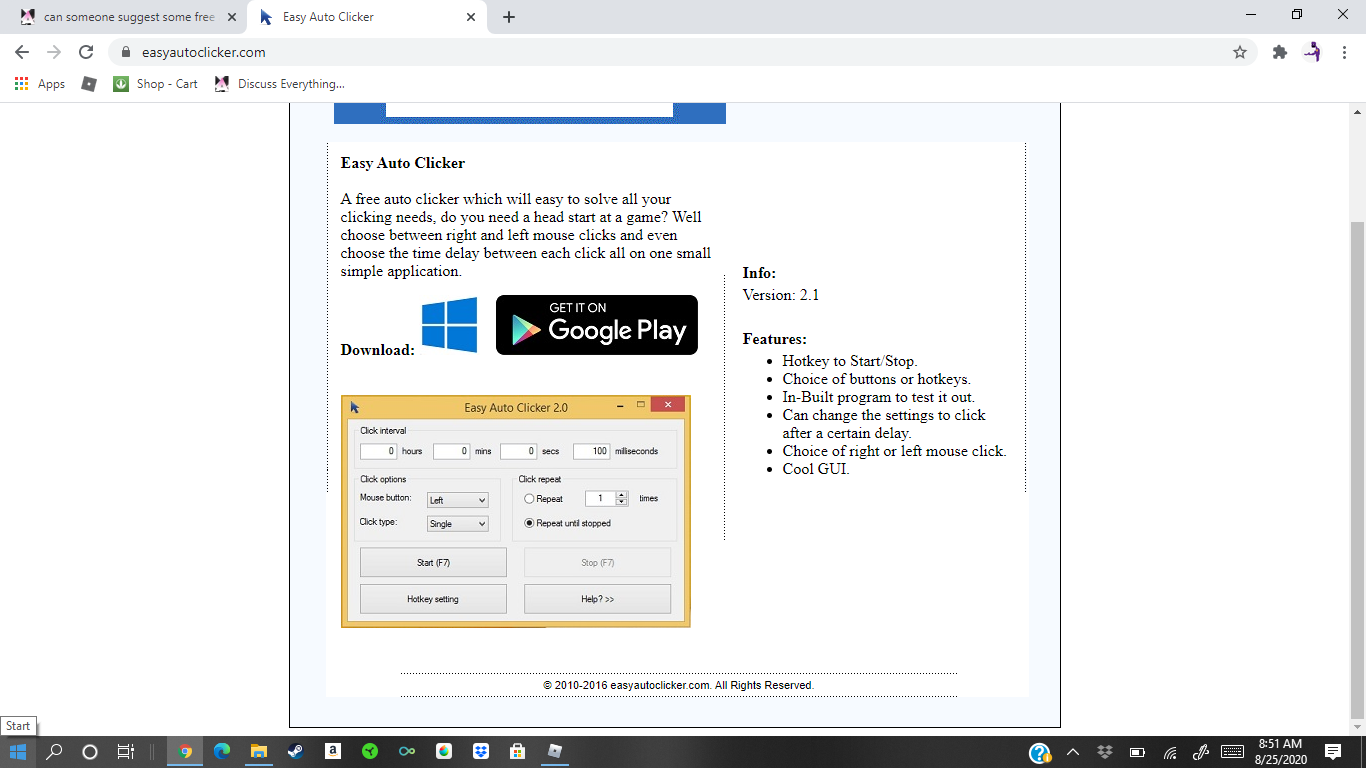This screenshot has width=1366, height=768.
Task: Open the Shop - Cart bookmark
Action: tap(156, 84)
